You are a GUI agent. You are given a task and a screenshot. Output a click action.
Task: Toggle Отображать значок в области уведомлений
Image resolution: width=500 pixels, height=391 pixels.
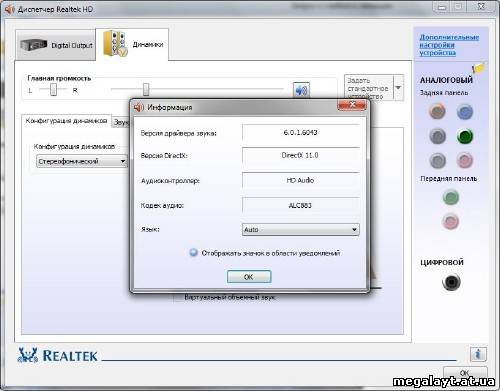193,253
